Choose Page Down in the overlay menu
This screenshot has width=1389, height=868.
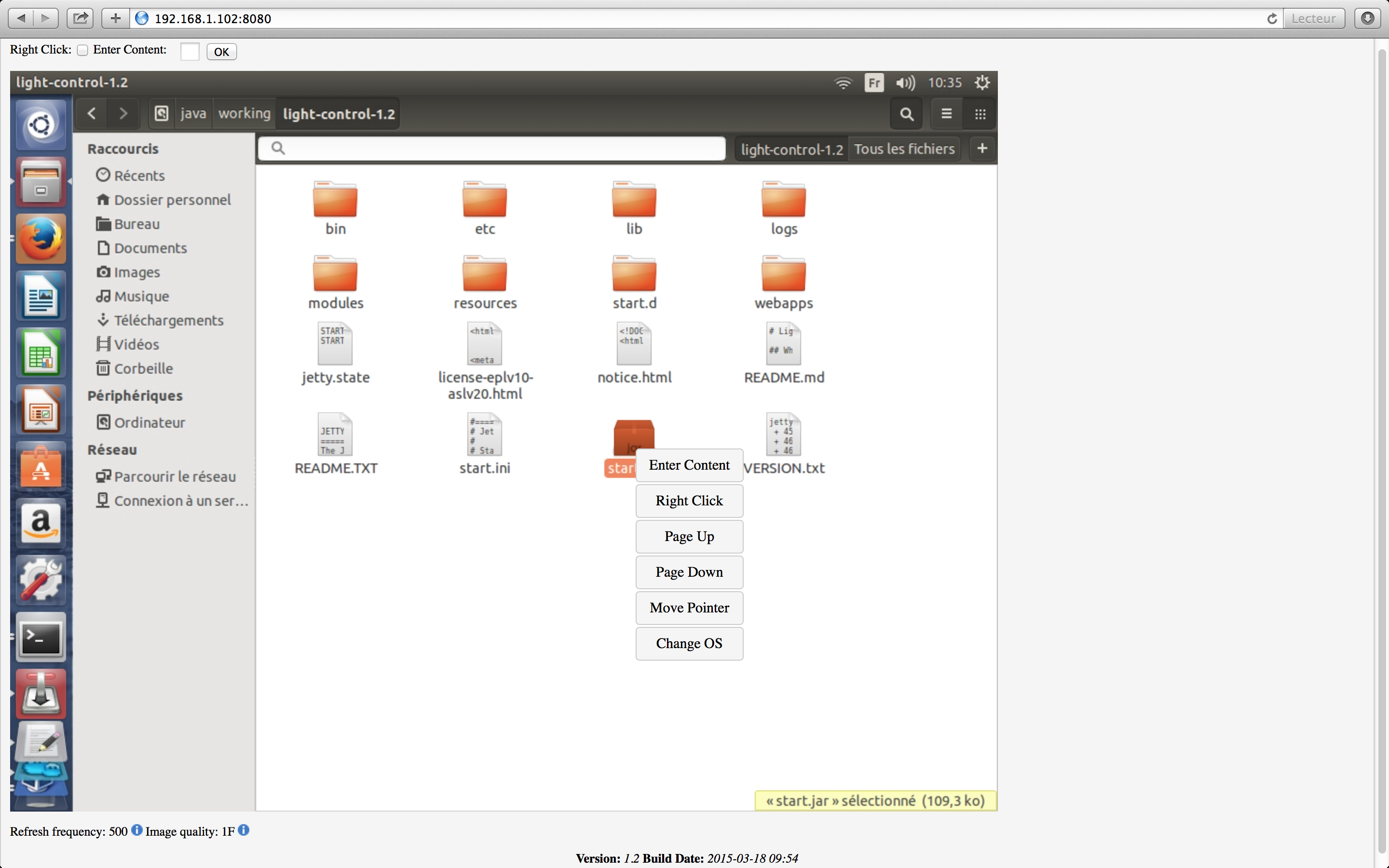tap(689, 572)
